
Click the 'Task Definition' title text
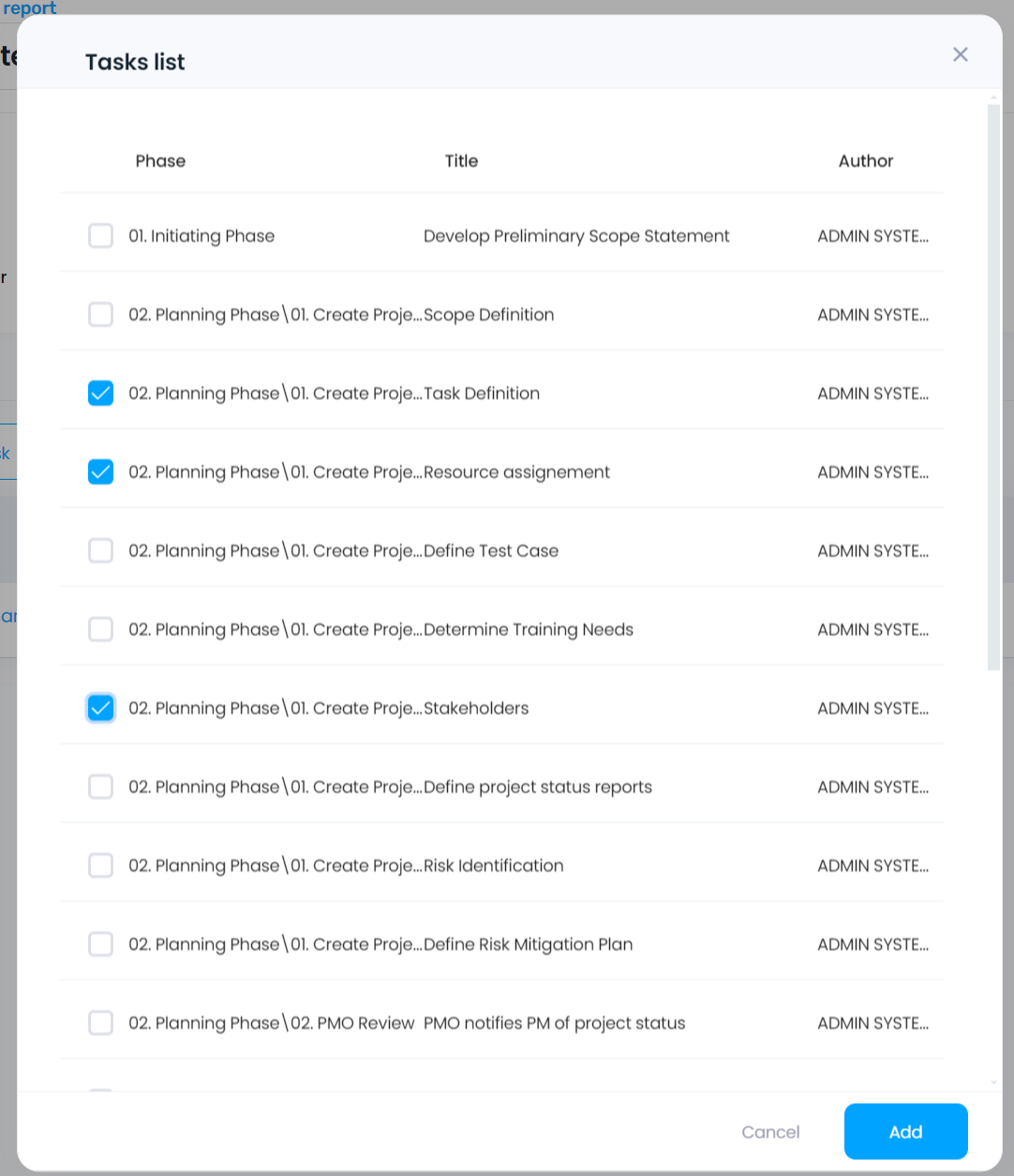coord(482,394)
